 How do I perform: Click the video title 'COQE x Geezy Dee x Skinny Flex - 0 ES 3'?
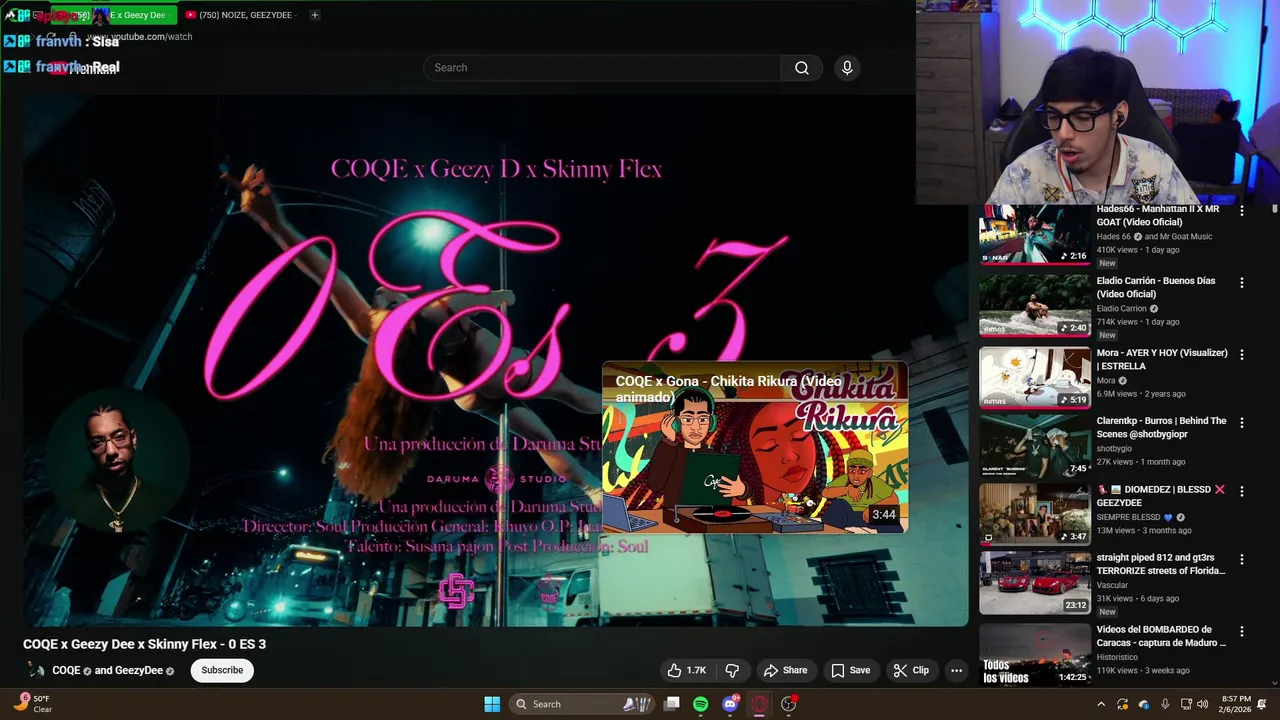[144, 644]
